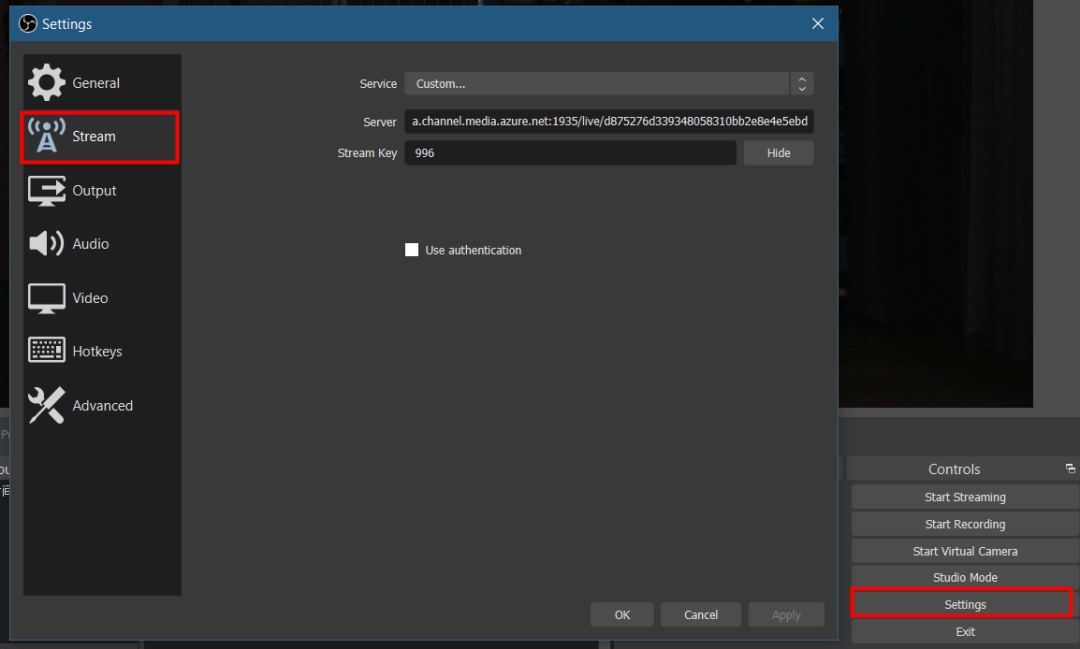The height and width of the screenshot is (649, 1080).
Task: Click the OBS logo in Settings title bar
Action: click(28, 23)
